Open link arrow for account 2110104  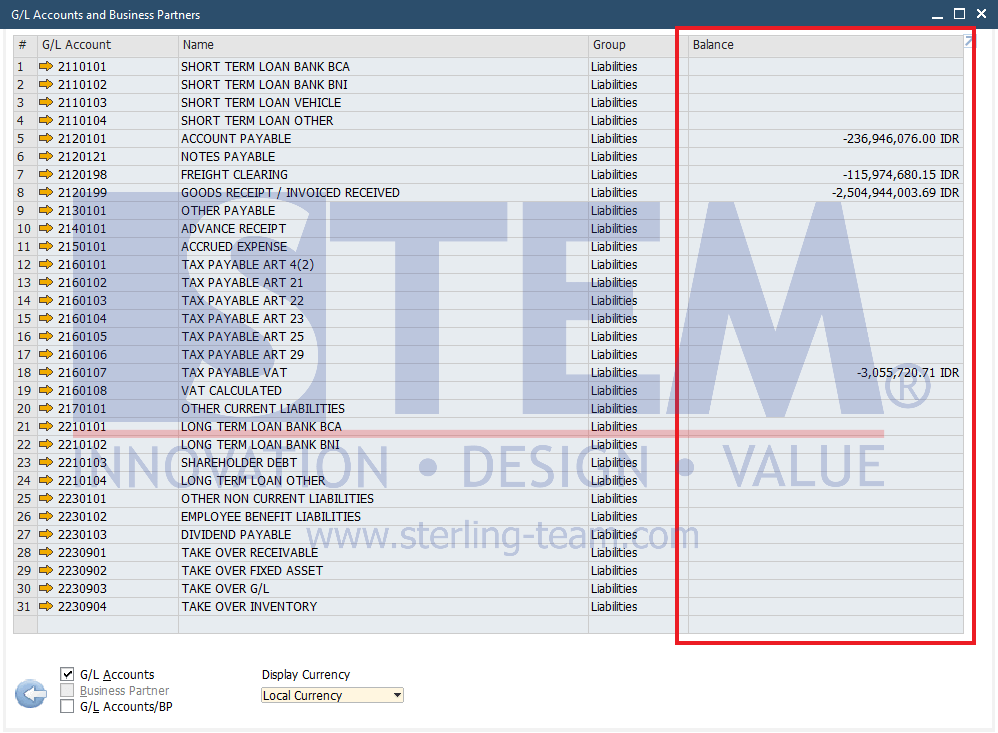pyautogui.click(x=46, y=120)
